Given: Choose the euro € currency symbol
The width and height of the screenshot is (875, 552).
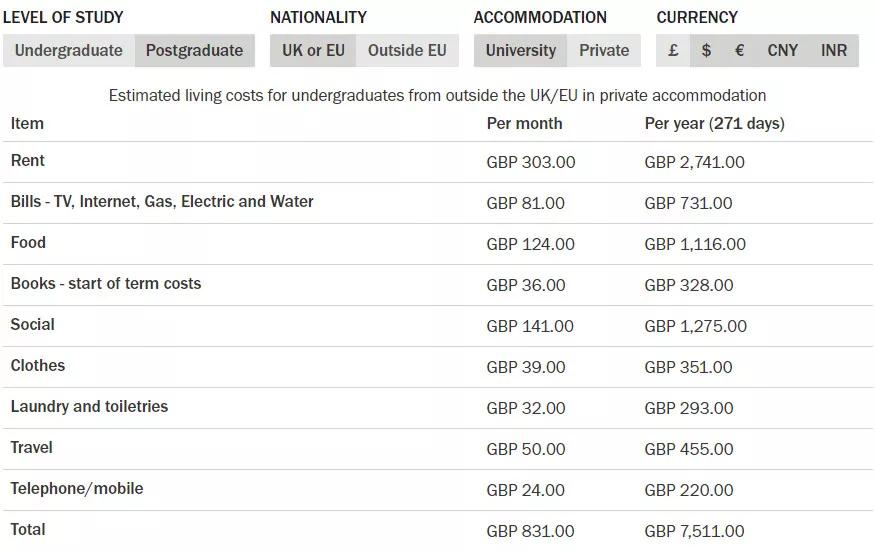Looking at the screenshot, I should pyautogui.click(x=739, y=50).
